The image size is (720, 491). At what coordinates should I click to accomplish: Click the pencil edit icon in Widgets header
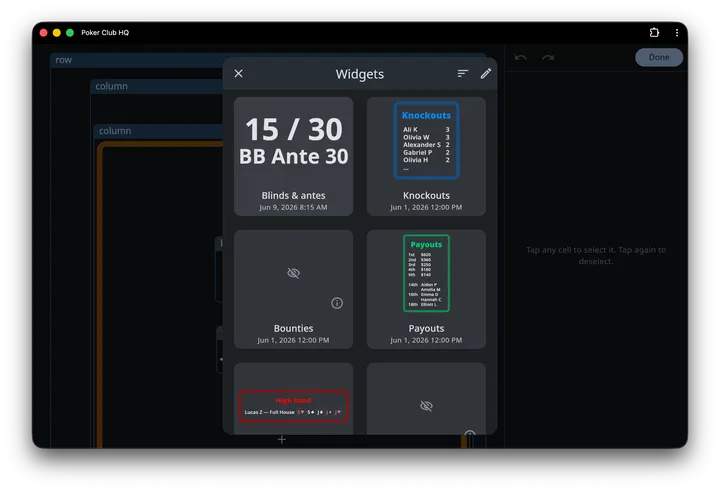click(x=485, y=73)
